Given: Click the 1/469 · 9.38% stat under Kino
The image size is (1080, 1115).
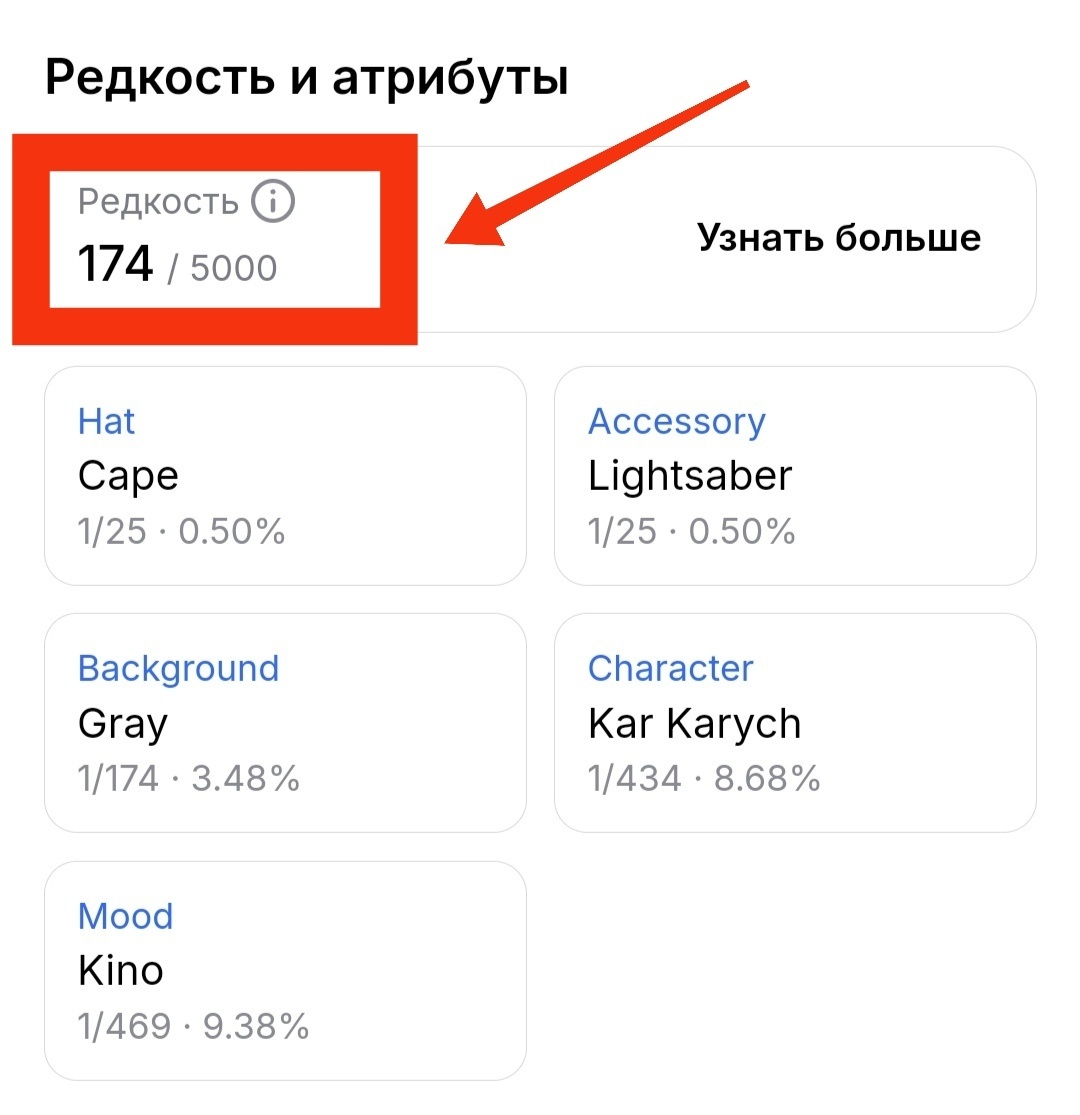Looking at the screenshot, I should click(x=194, y=1025).
